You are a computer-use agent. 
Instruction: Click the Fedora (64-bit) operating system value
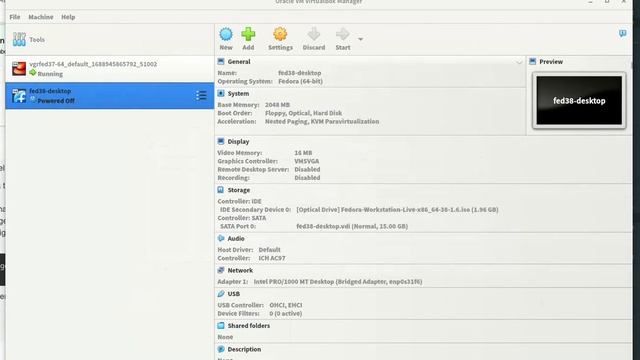(300, 81)
